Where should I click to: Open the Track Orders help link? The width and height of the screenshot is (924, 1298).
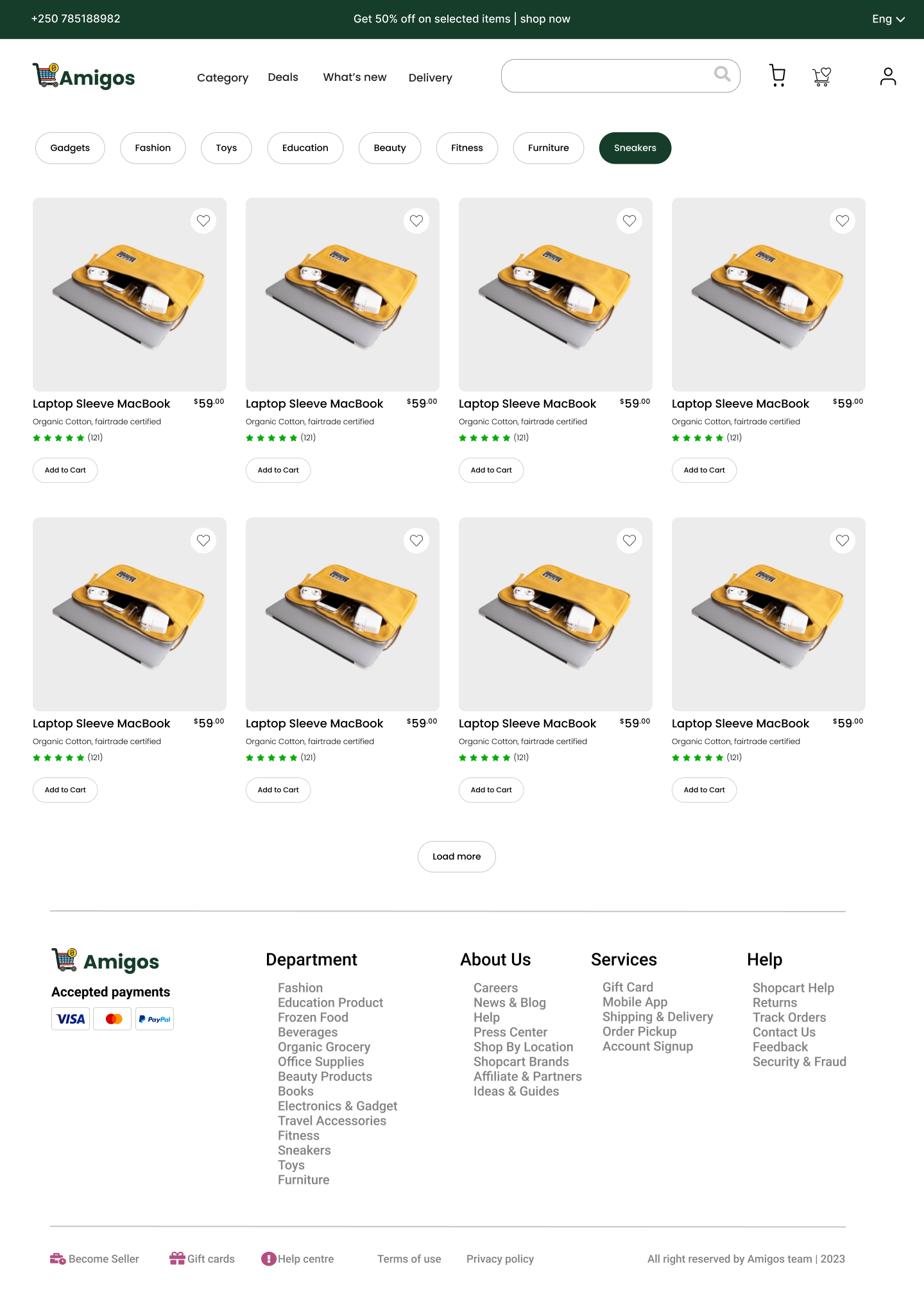click(x=789, y=1017)
